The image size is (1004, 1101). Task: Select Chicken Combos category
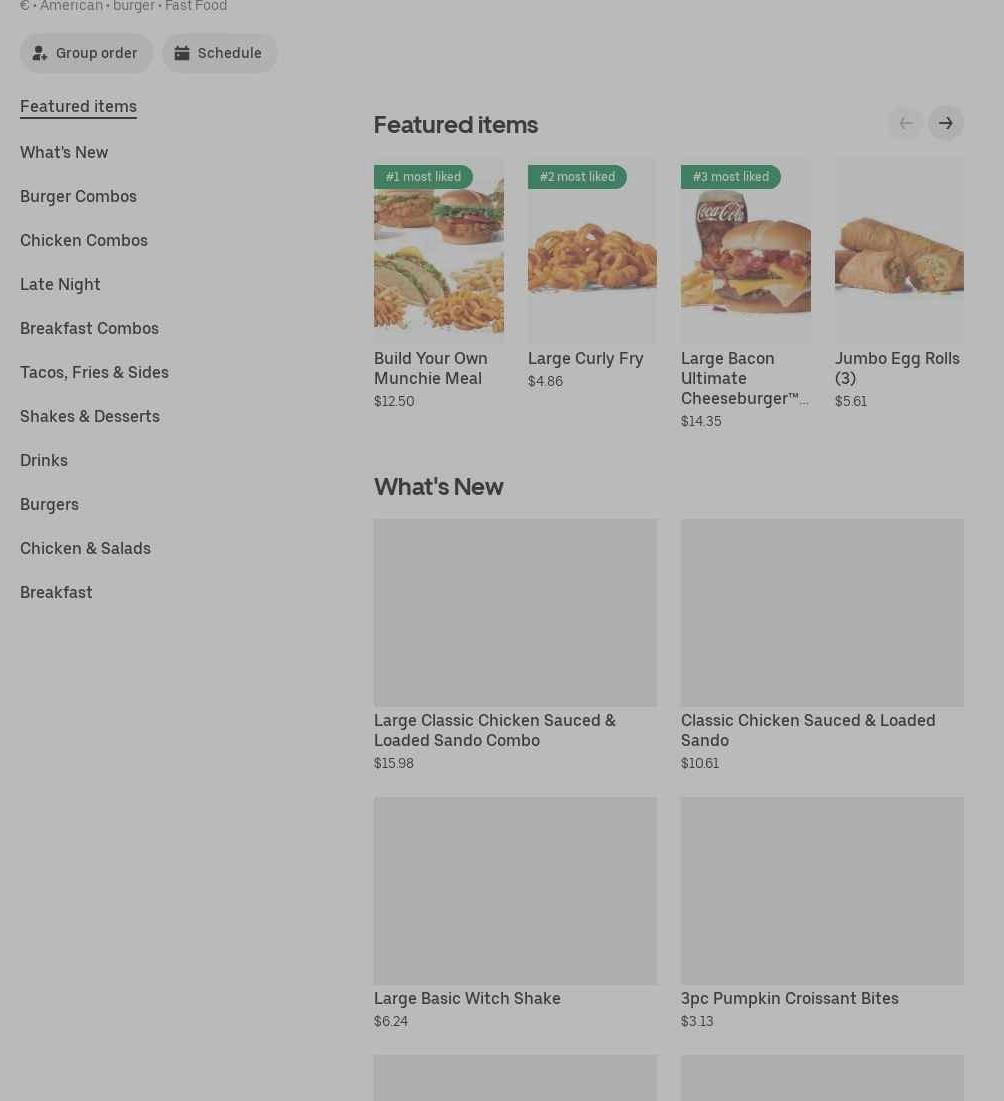84,240
